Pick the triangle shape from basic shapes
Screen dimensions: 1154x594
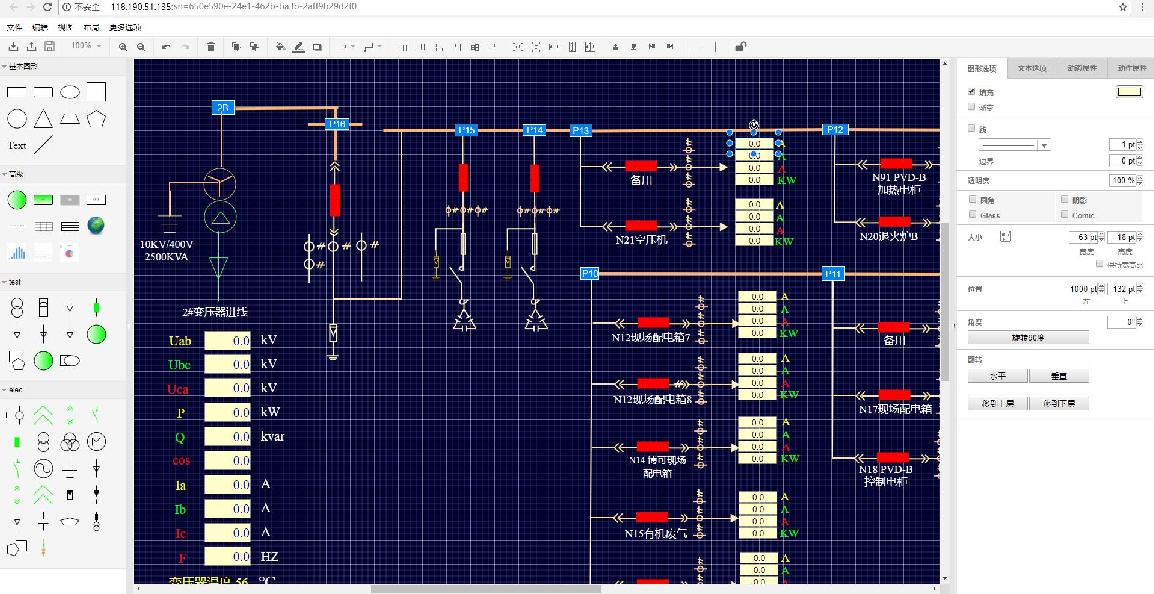[43, 120]
